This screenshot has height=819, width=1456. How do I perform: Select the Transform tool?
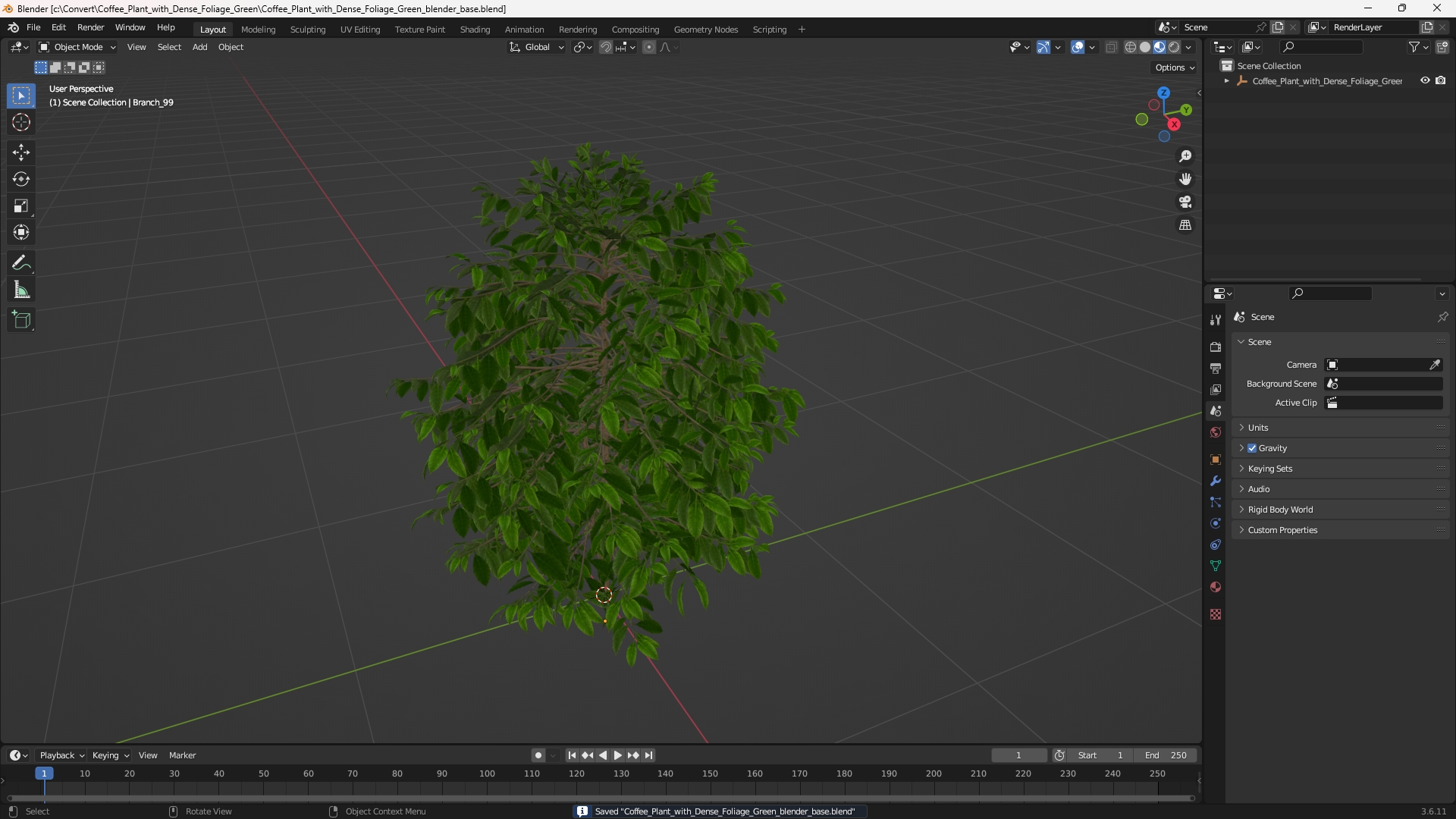pyautogui.click(x=21, y=232)
